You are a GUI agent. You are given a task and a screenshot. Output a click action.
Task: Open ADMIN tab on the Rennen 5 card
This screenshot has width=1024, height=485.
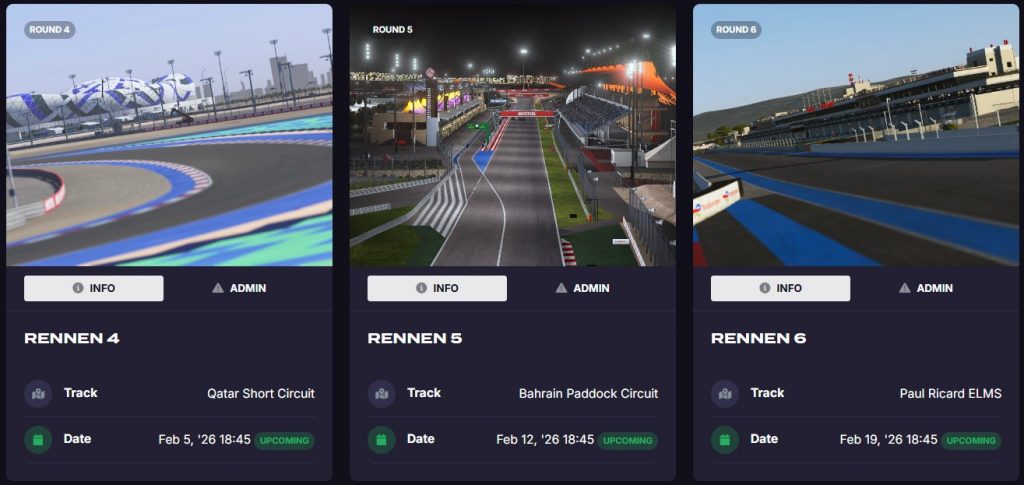tap(583, 288)
